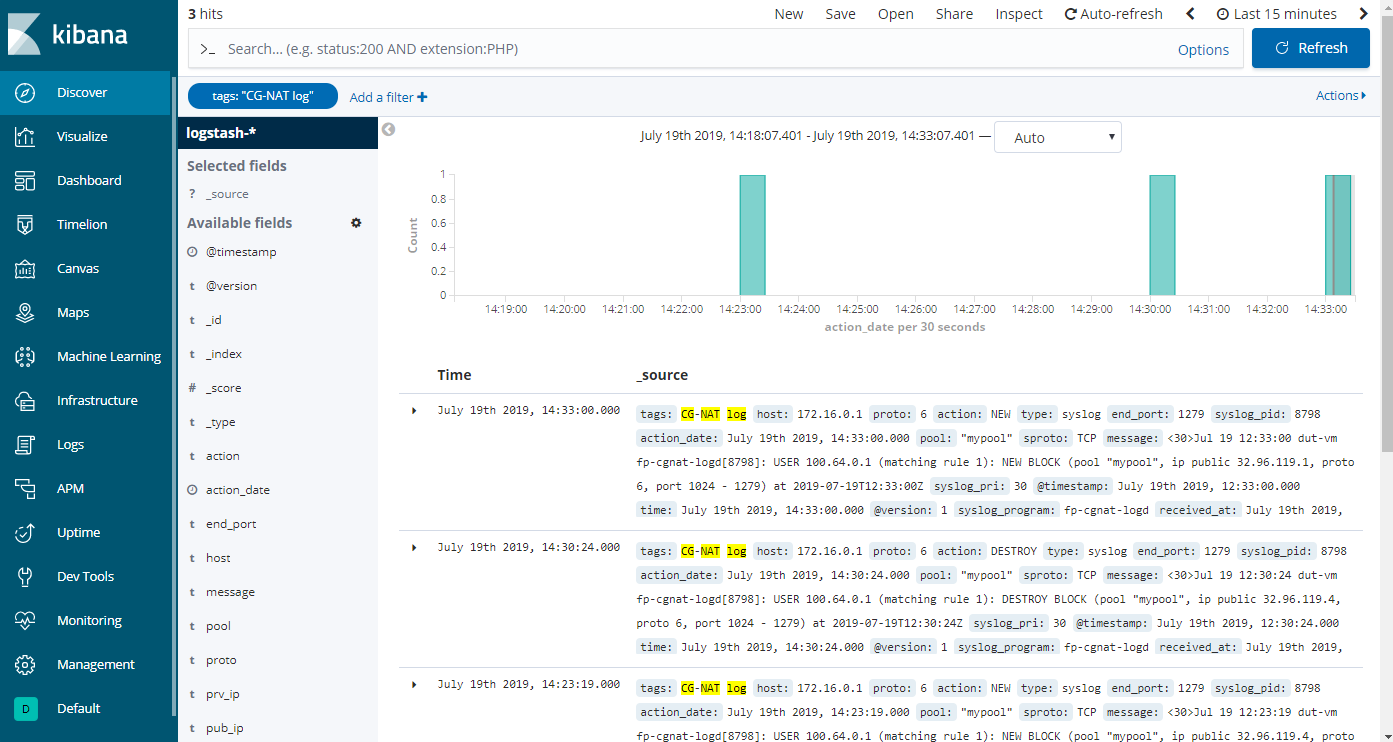This screenshot has height=742, width=1393.
Task: Open the Timelion icon
Action: click(x=26, y=224)
